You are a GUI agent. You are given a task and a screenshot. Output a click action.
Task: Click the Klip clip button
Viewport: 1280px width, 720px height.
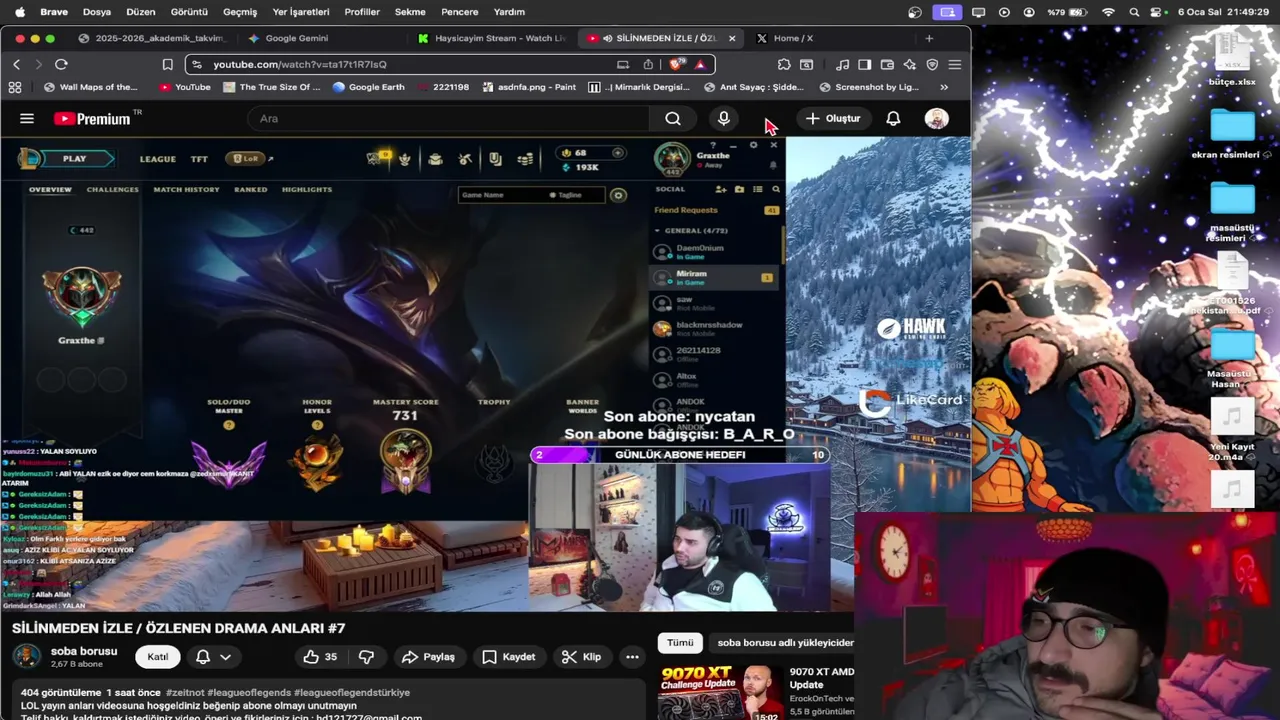581,657
